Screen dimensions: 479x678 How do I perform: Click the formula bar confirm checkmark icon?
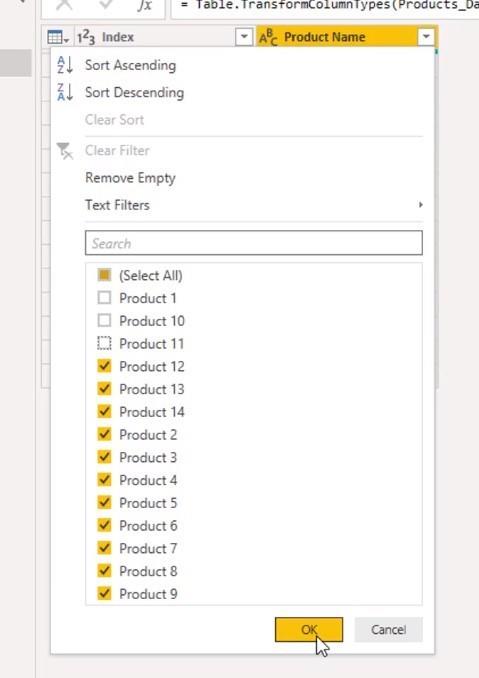pyautogui.click(x=105, y=4)
